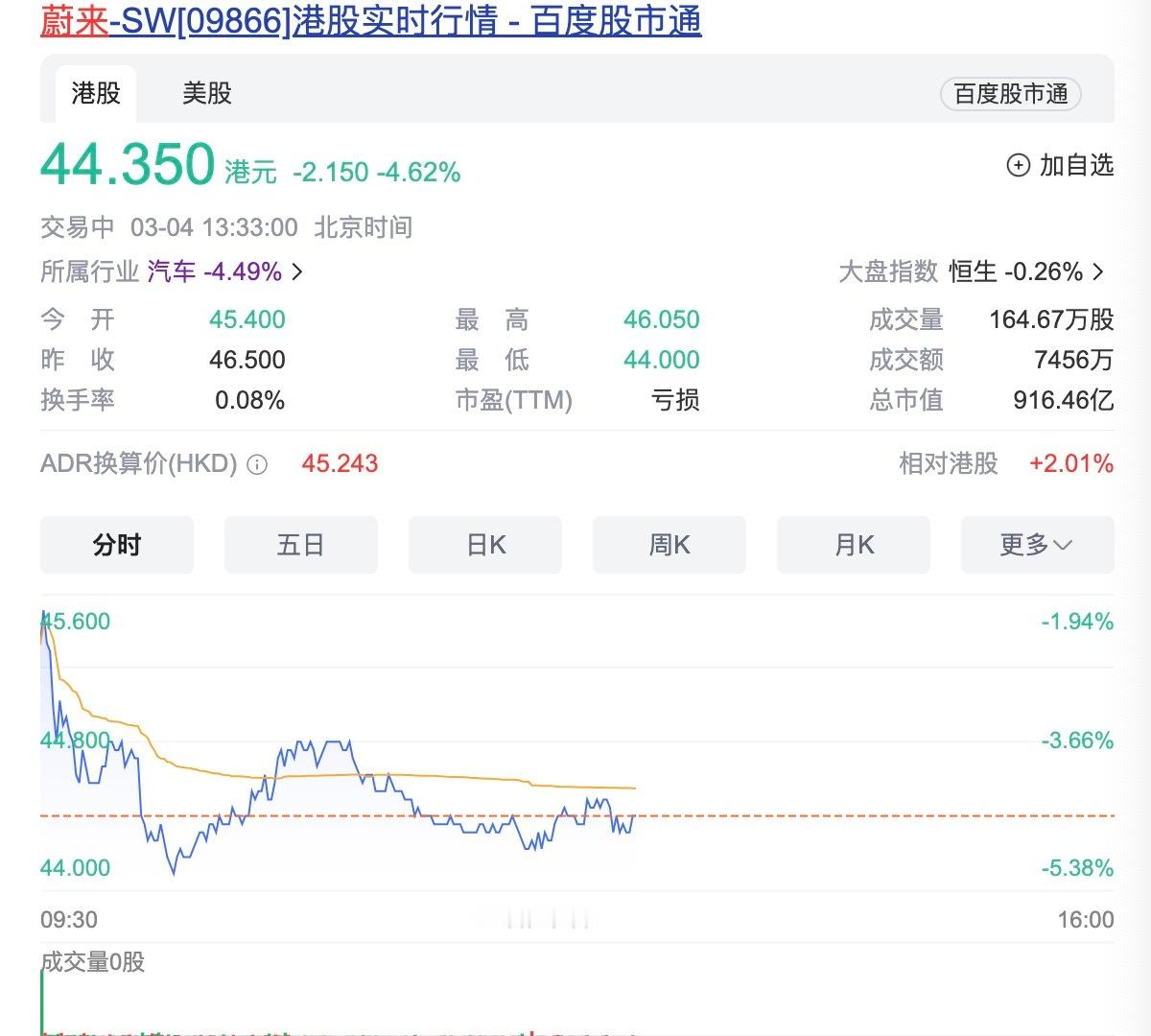Screen dimensions: 1151x1036
Task: Expand the 更多 chart options dropdown
Action: 1037,545
